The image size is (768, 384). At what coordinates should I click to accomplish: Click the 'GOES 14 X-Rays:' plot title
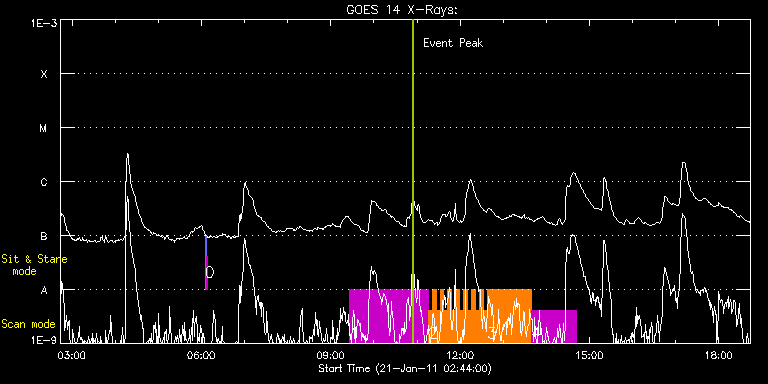point(402,10)
